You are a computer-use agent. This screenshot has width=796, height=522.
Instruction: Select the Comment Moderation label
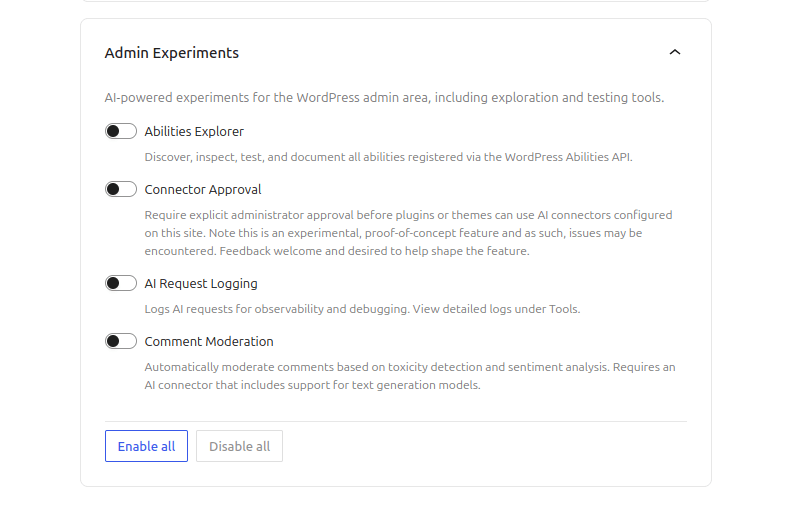[x=209, y=341]
